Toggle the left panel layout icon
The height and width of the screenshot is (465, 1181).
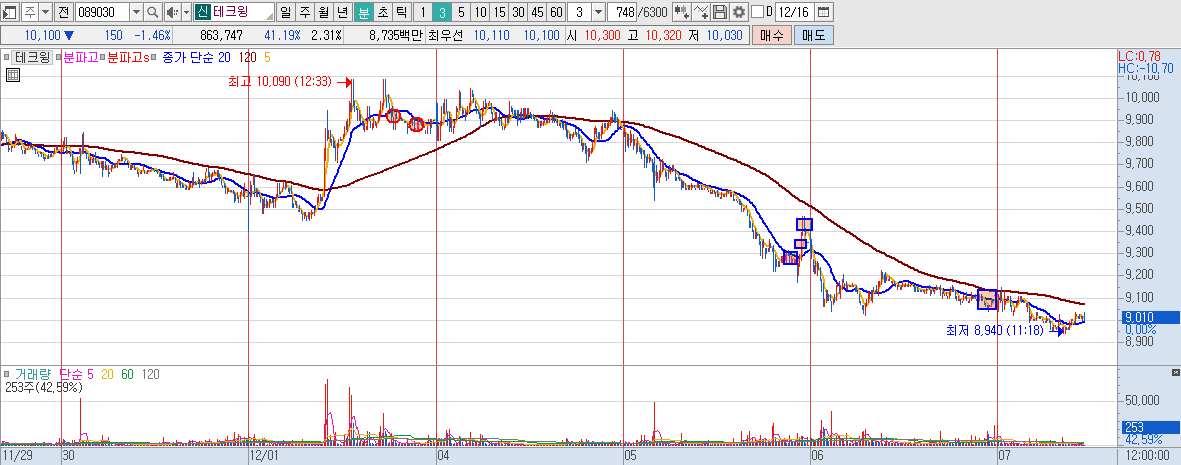click(10, 12)
